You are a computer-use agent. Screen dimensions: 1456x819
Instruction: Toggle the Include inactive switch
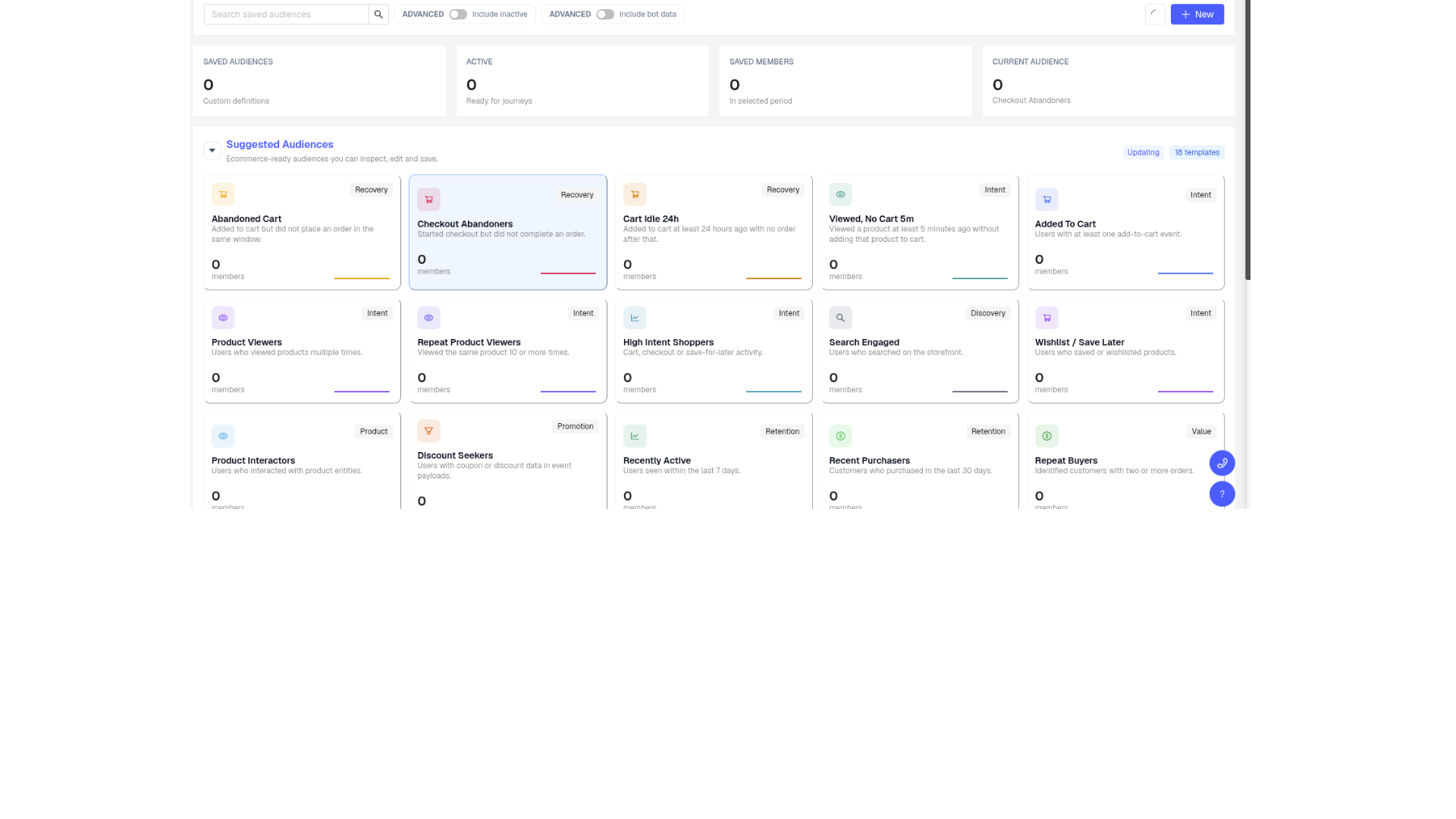tap(458, 14)
